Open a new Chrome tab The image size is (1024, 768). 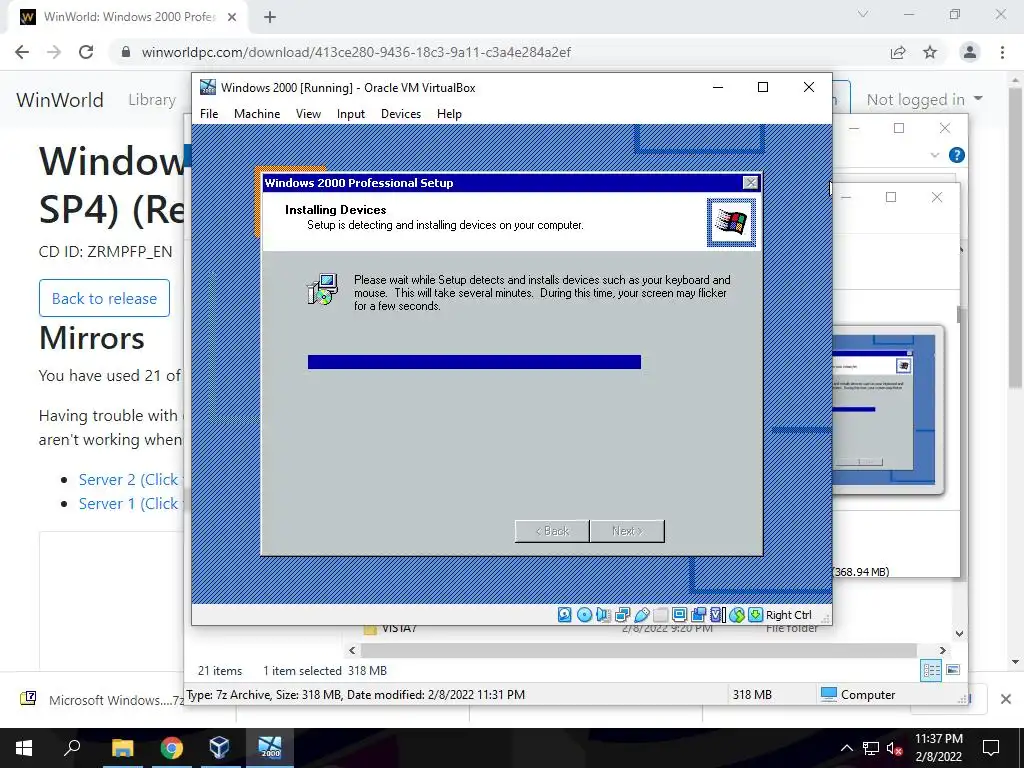(x=270, y=17)
